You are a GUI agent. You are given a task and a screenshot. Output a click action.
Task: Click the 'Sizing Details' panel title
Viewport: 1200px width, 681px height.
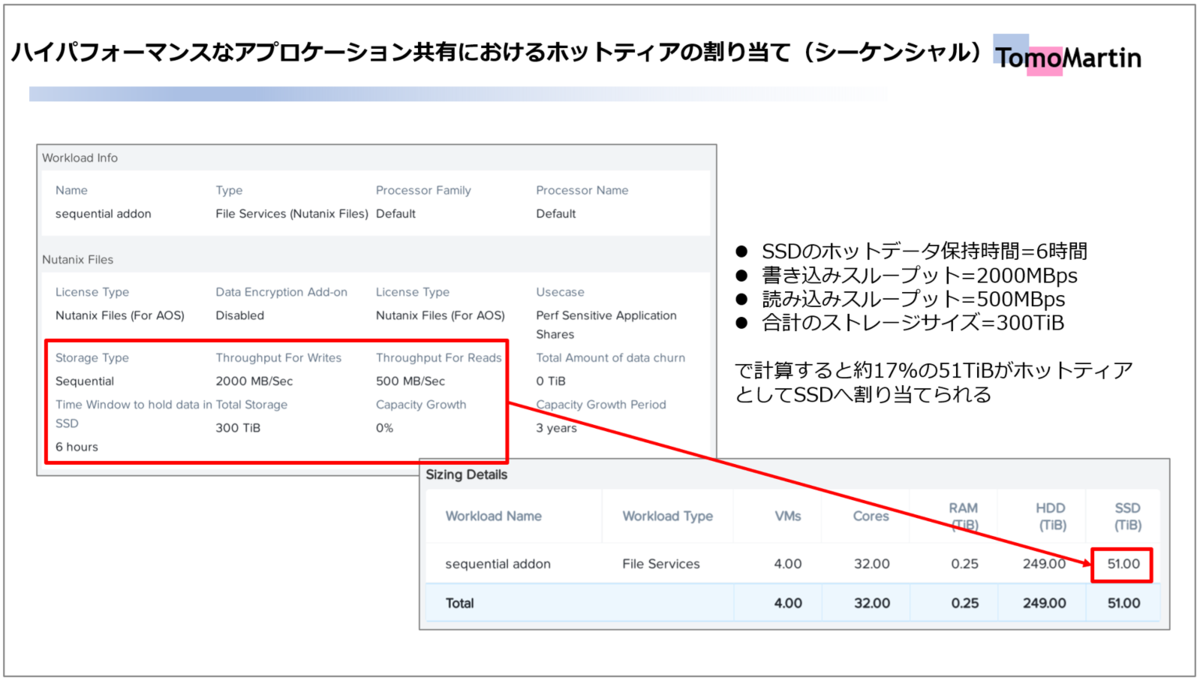[467, 475]
